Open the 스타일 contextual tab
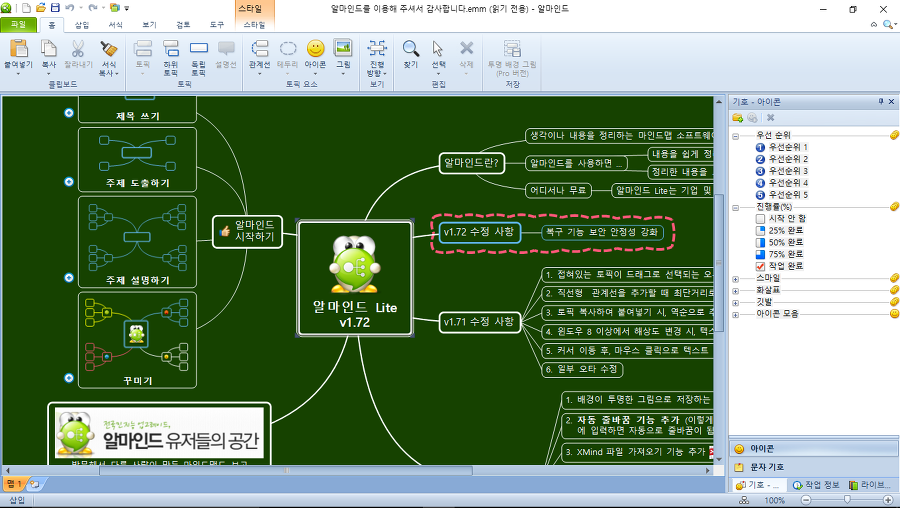This screenshot has width=900, height=508. pos(254,25)
